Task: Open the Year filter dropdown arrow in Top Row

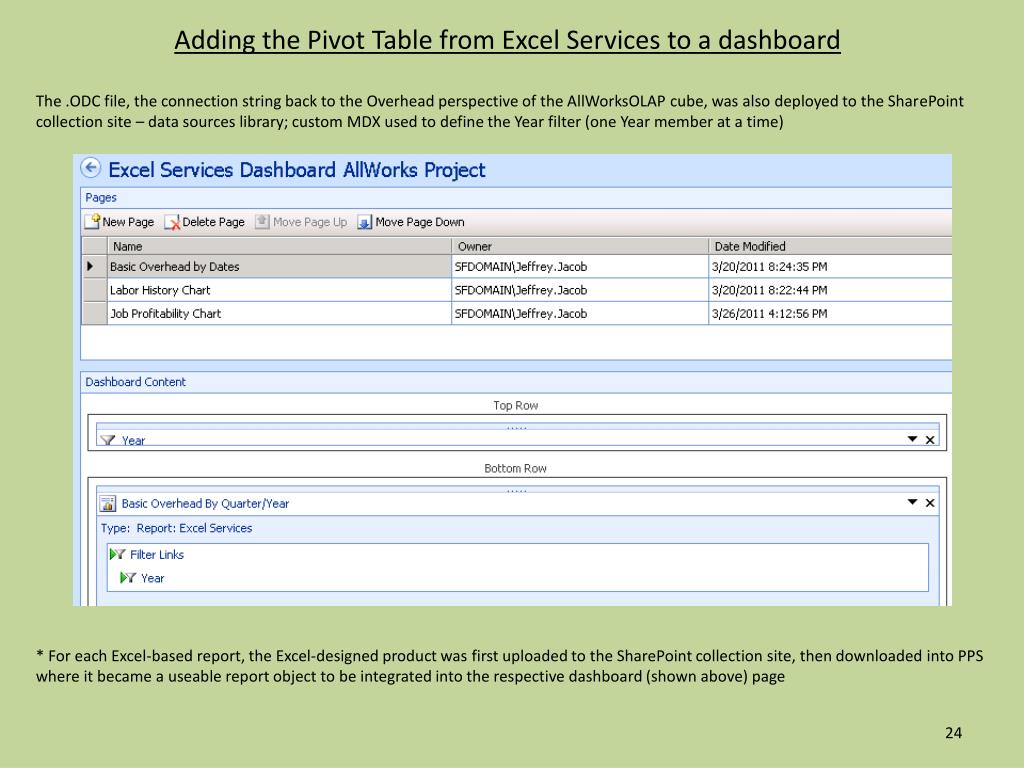Action: pos(912,439)
